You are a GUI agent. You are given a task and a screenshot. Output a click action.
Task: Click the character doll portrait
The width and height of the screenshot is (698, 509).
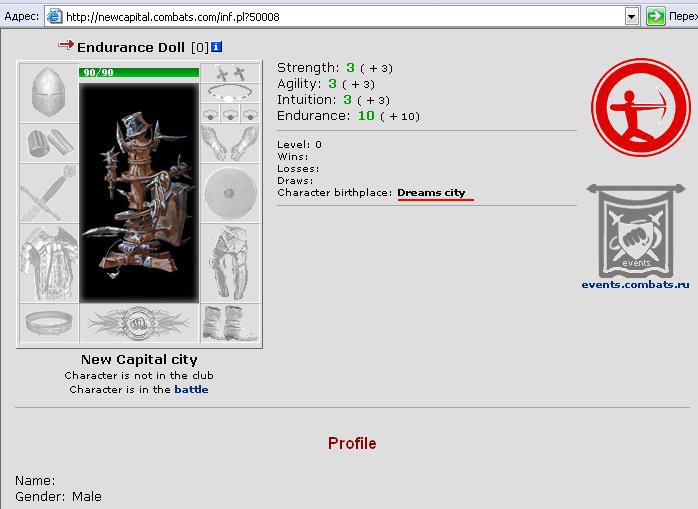pos(139,193)
